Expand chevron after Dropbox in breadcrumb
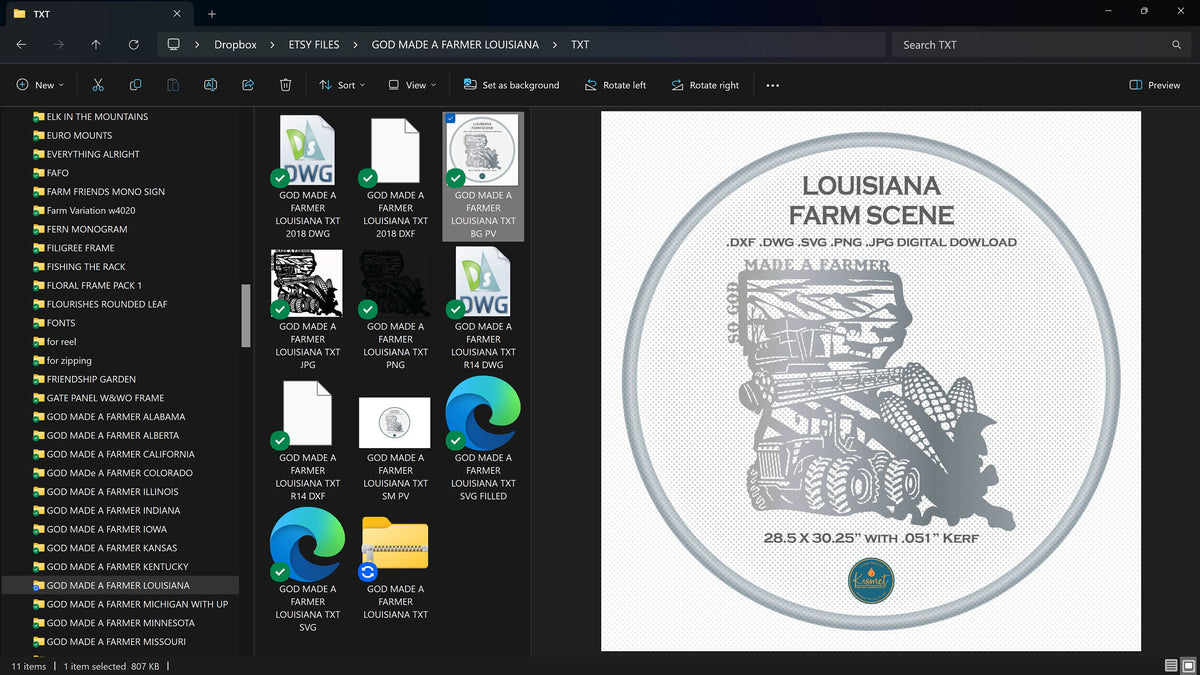Screen dimensions: 1200x675 point(271,45)
